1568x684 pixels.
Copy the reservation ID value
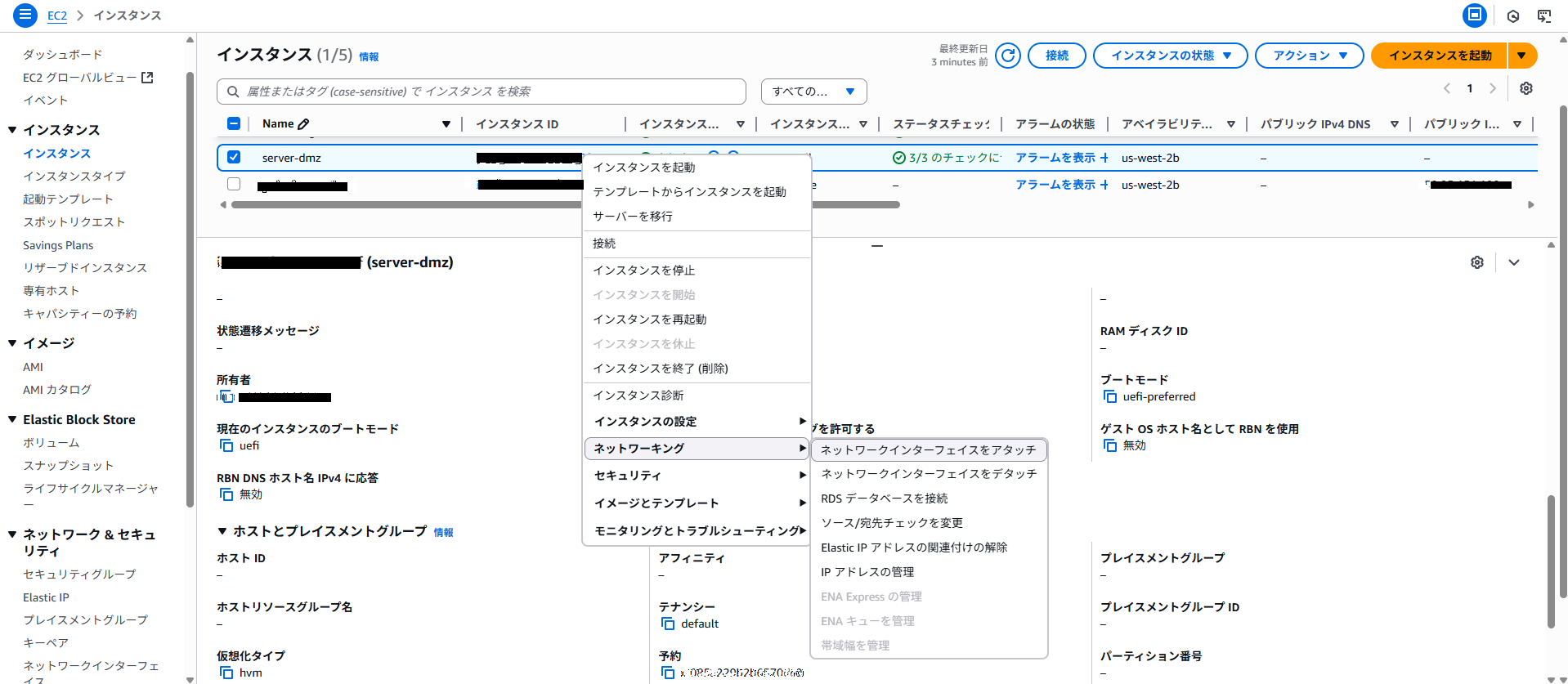668,673
